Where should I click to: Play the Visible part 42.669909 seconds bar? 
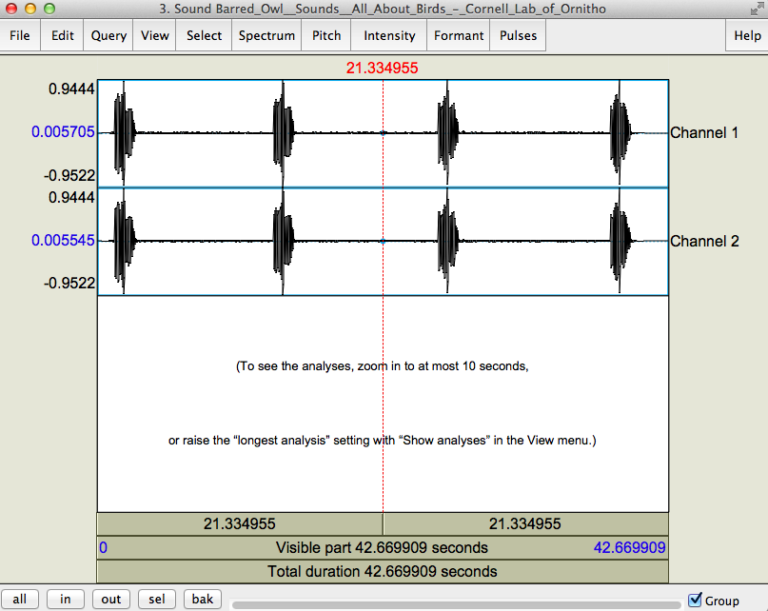[x=382, y=548]
